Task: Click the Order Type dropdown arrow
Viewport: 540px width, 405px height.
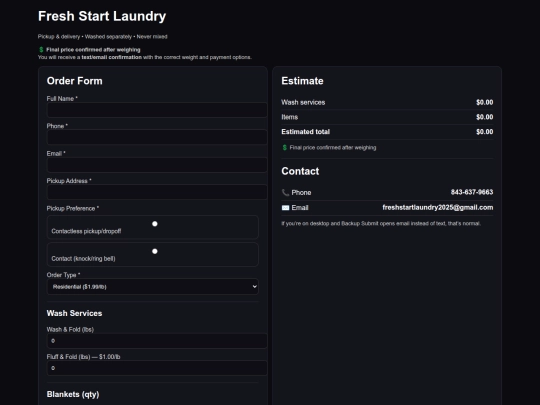Action: [254, 287]
